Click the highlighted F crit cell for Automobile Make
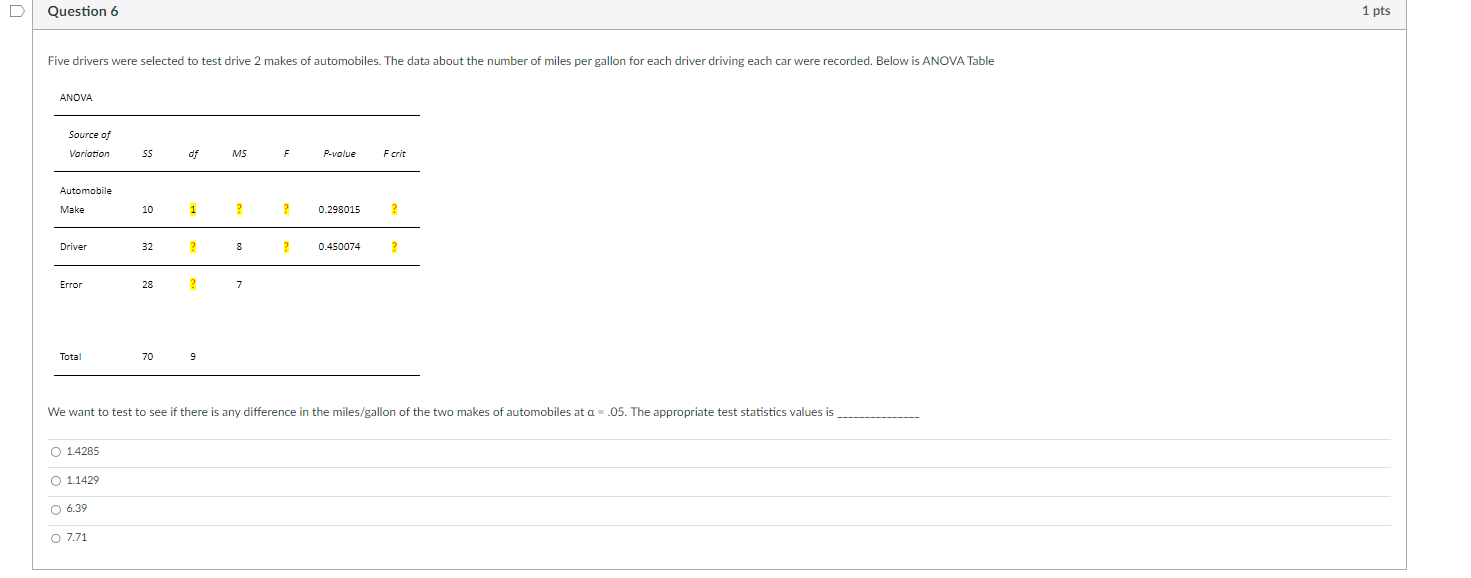Viewport: 1471px width, 578px height. [x=394, y=209]
